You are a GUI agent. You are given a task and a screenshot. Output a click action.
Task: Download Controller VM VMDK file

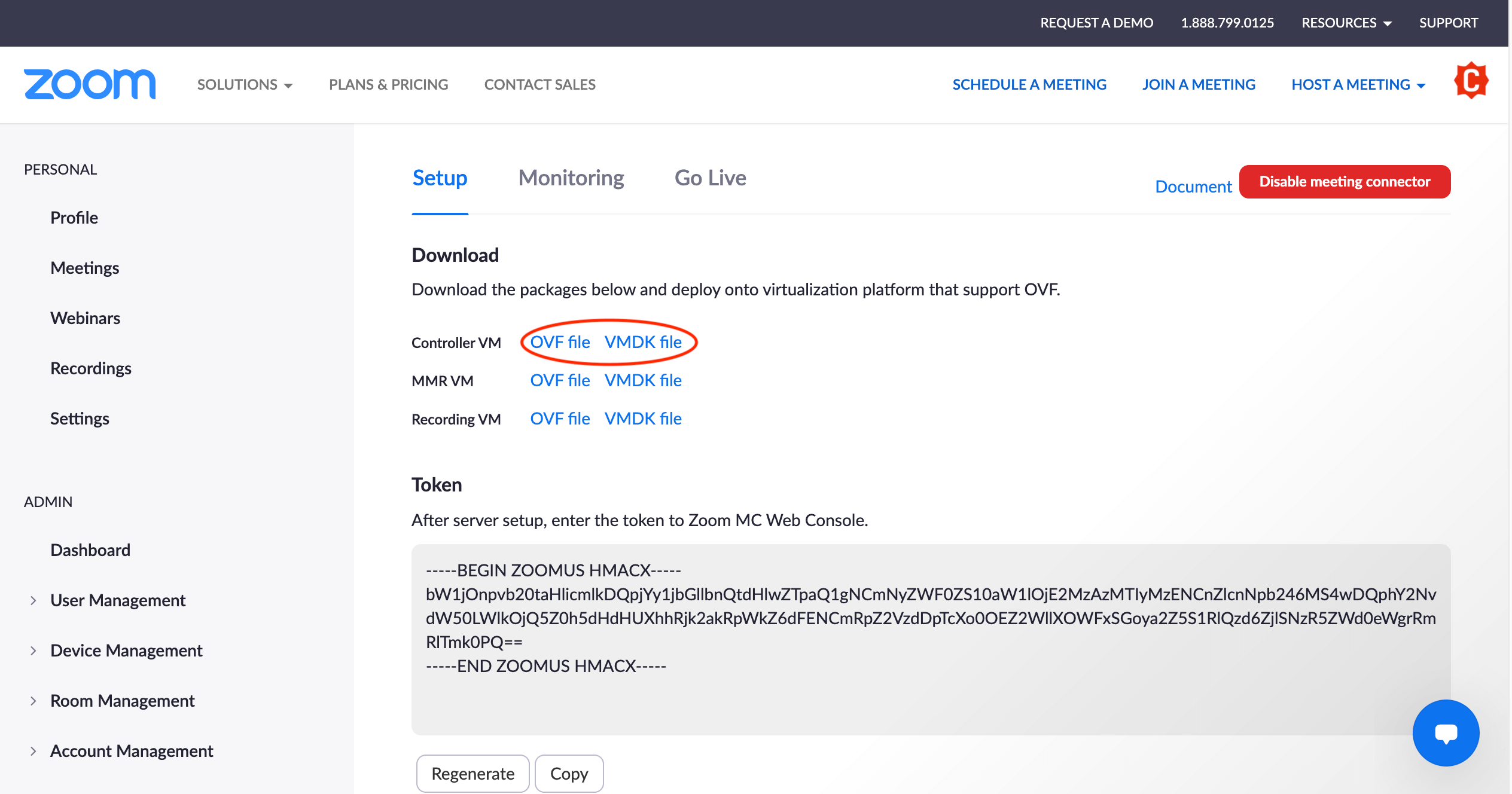pos(643,342)
